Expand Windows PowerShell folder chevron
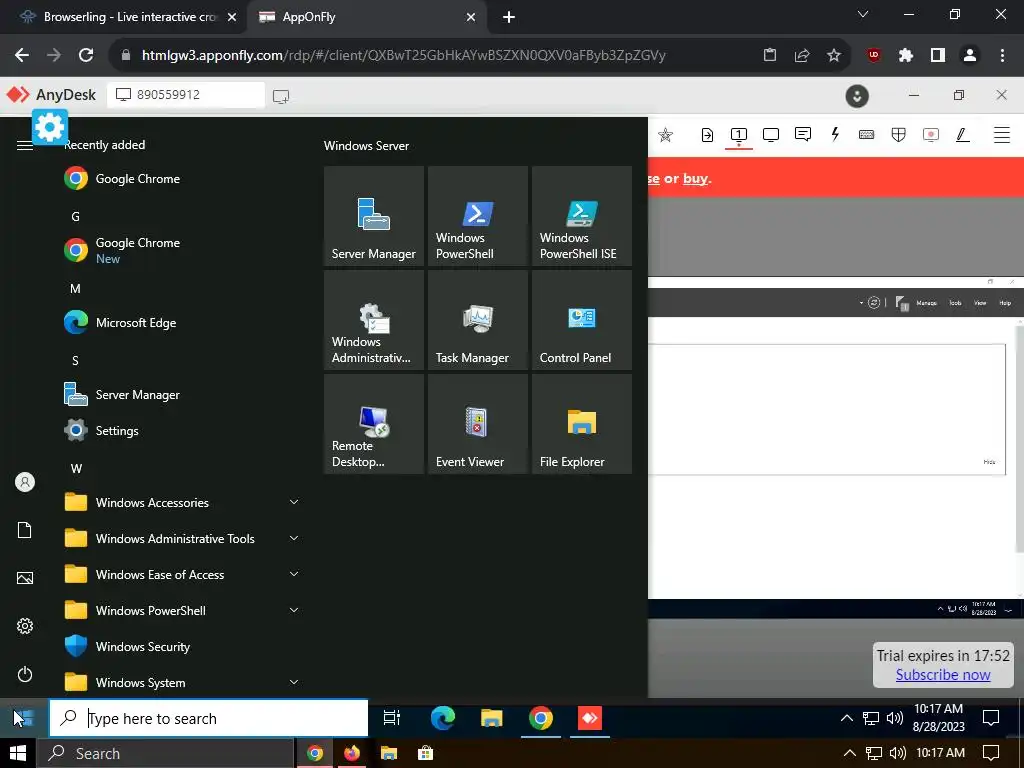The height and width of the screenshot is (768, 1024). pos(294,610)
